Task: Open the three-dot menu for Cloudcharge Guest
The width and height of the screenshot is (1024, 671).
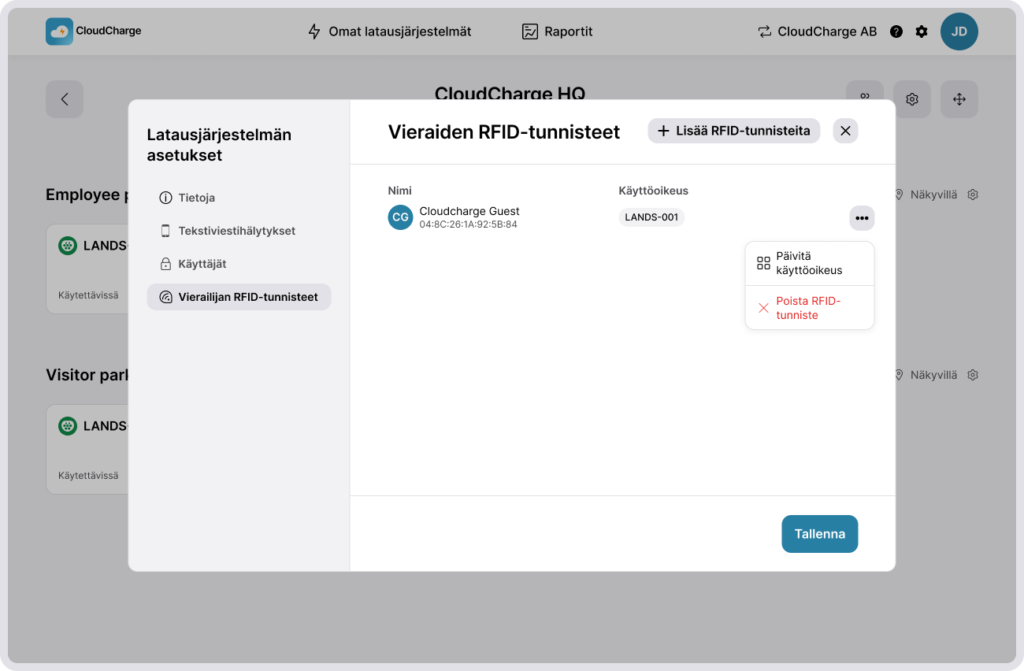Action: [x=861, y=218]
